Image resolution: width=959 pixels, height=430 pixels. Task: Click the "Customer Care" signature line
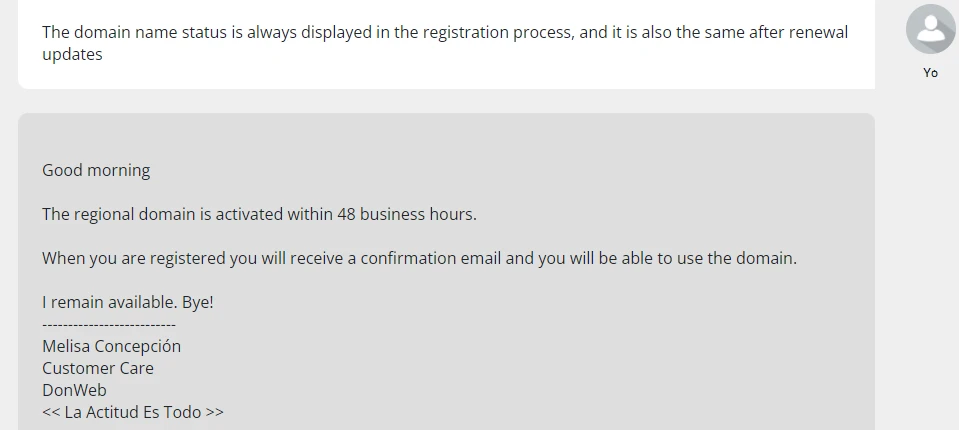pos(98,368)
